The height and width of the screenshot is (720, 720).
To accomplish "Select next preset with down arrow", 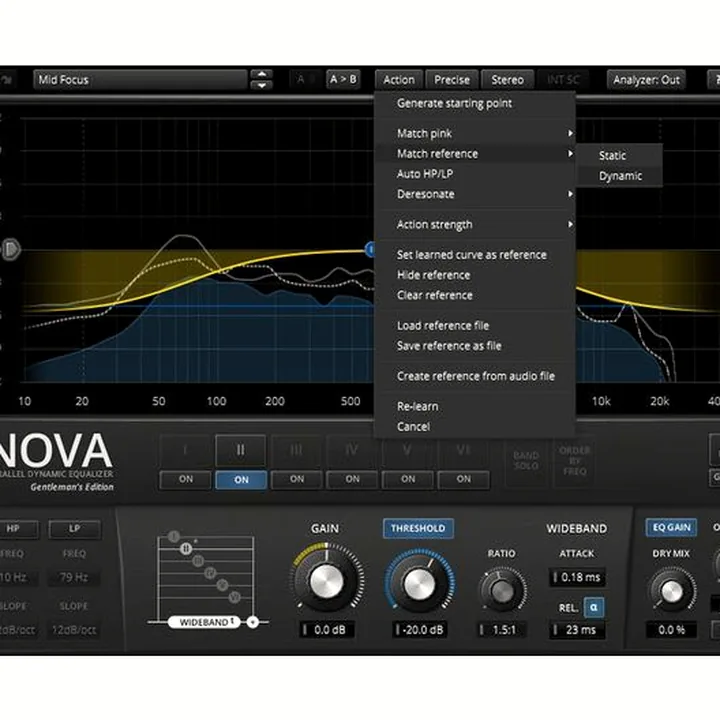I will [261, 85].
